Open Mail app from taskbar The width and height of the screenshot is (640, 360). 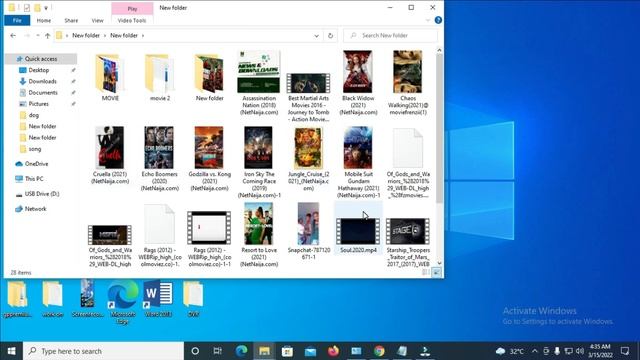(x=310, y=351)
